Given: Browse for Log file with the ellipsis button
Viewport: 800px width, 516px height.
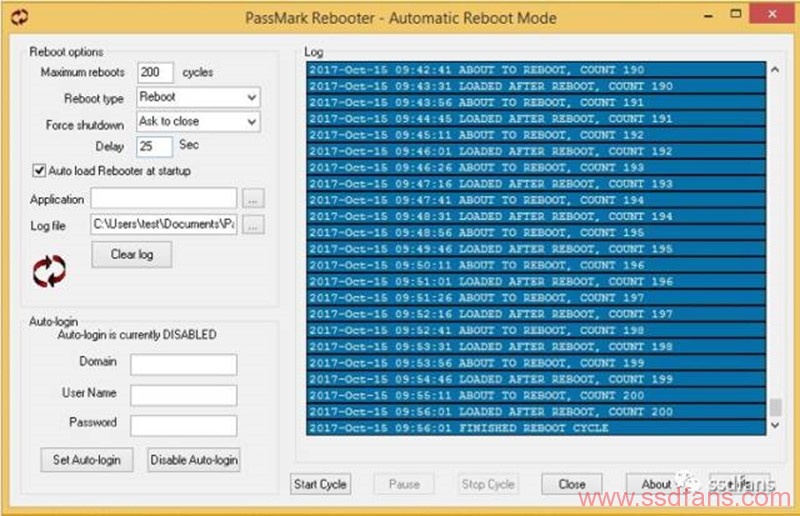Looking at the screenshot, I should [253, 225].
